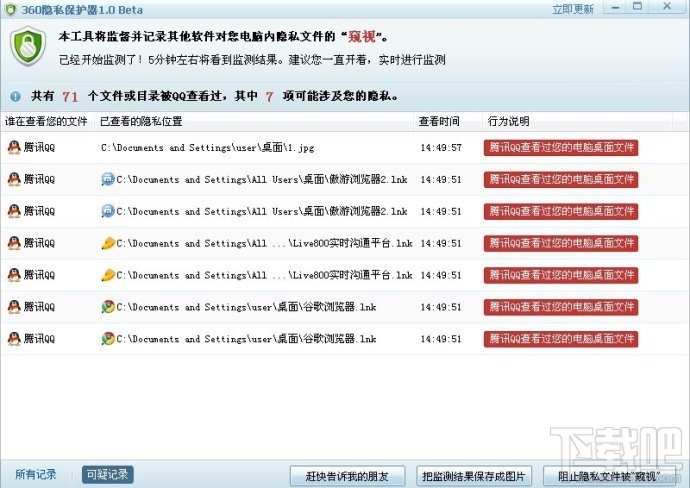Click the blue info icon beside 共有
The image size is (690, 488).
coord(15,96)
